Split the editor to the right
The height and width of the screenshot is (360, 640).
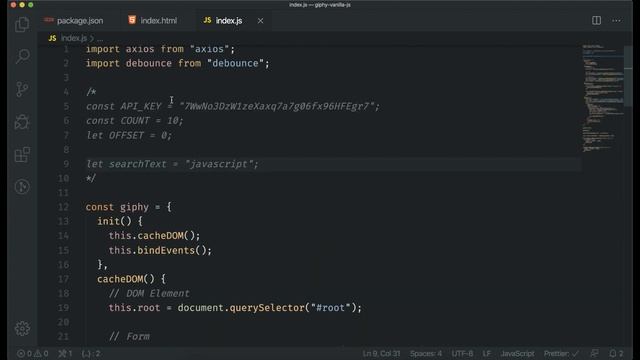pyautogui.click(x=596, y=20)
